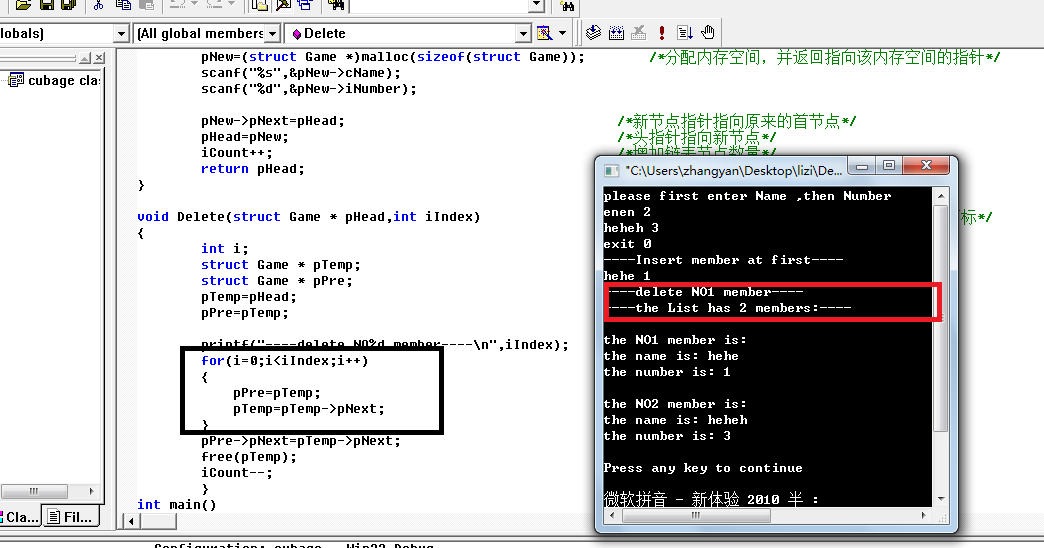
Task: Open the Find text combo dropdown
Action: pos(537,5)
